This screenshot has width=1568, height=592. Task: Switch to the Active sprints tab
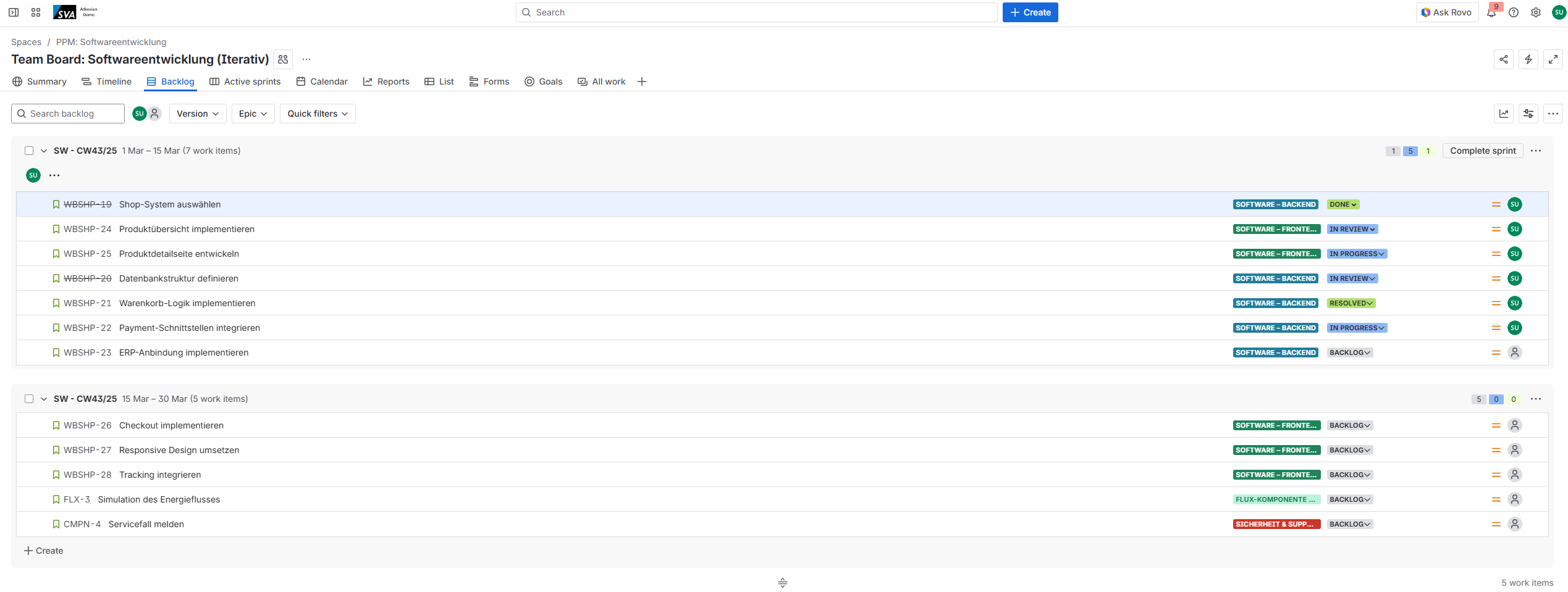click(x=245, y=81)
